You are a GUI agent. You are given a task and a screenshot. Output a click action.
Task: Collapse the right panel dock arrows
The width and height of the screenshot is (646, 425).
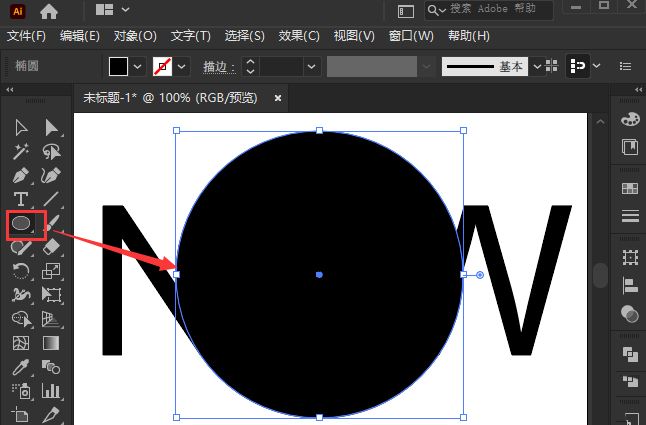[639, 89]
